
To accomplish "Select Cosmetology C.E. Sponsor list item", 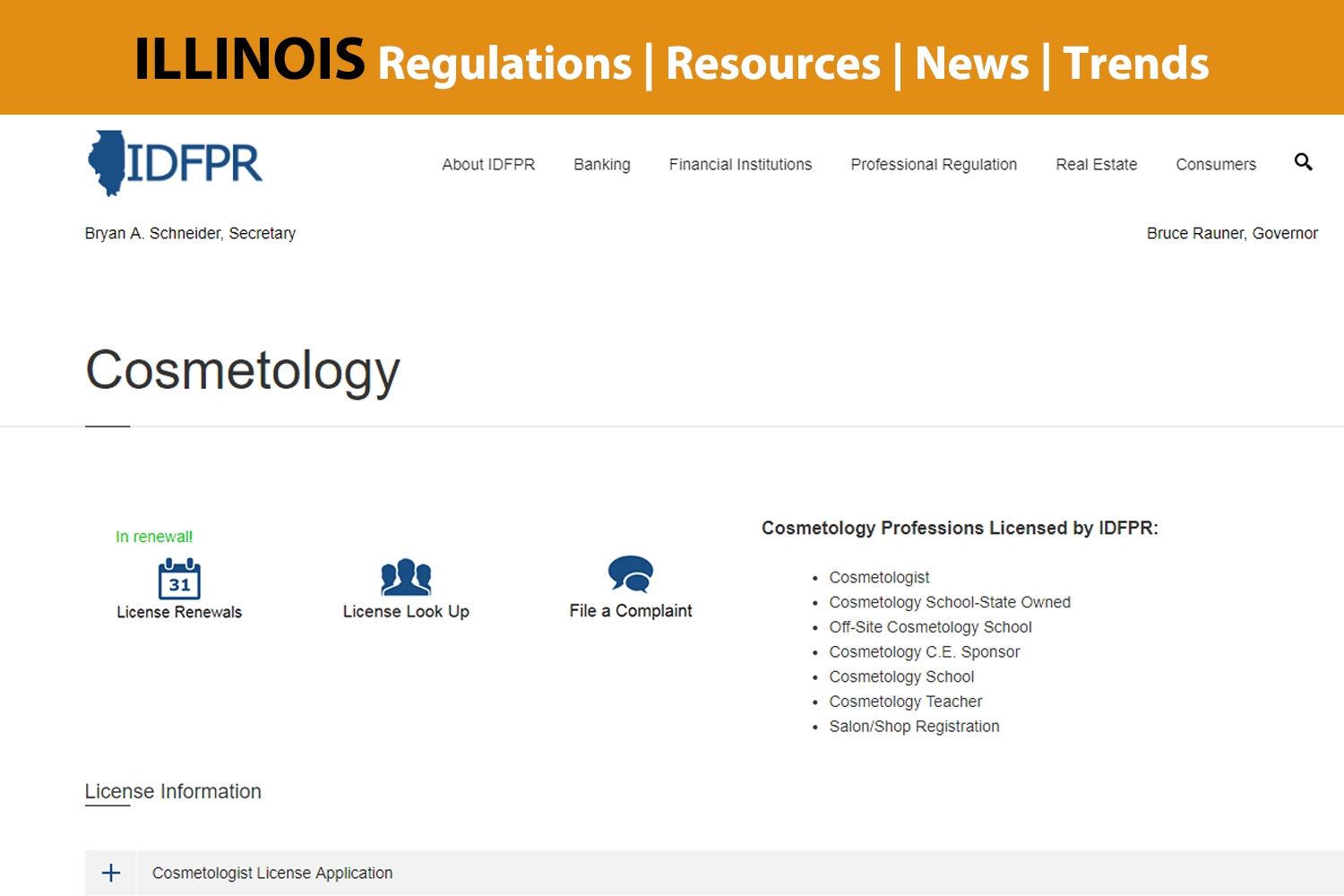I will point(924,652).
